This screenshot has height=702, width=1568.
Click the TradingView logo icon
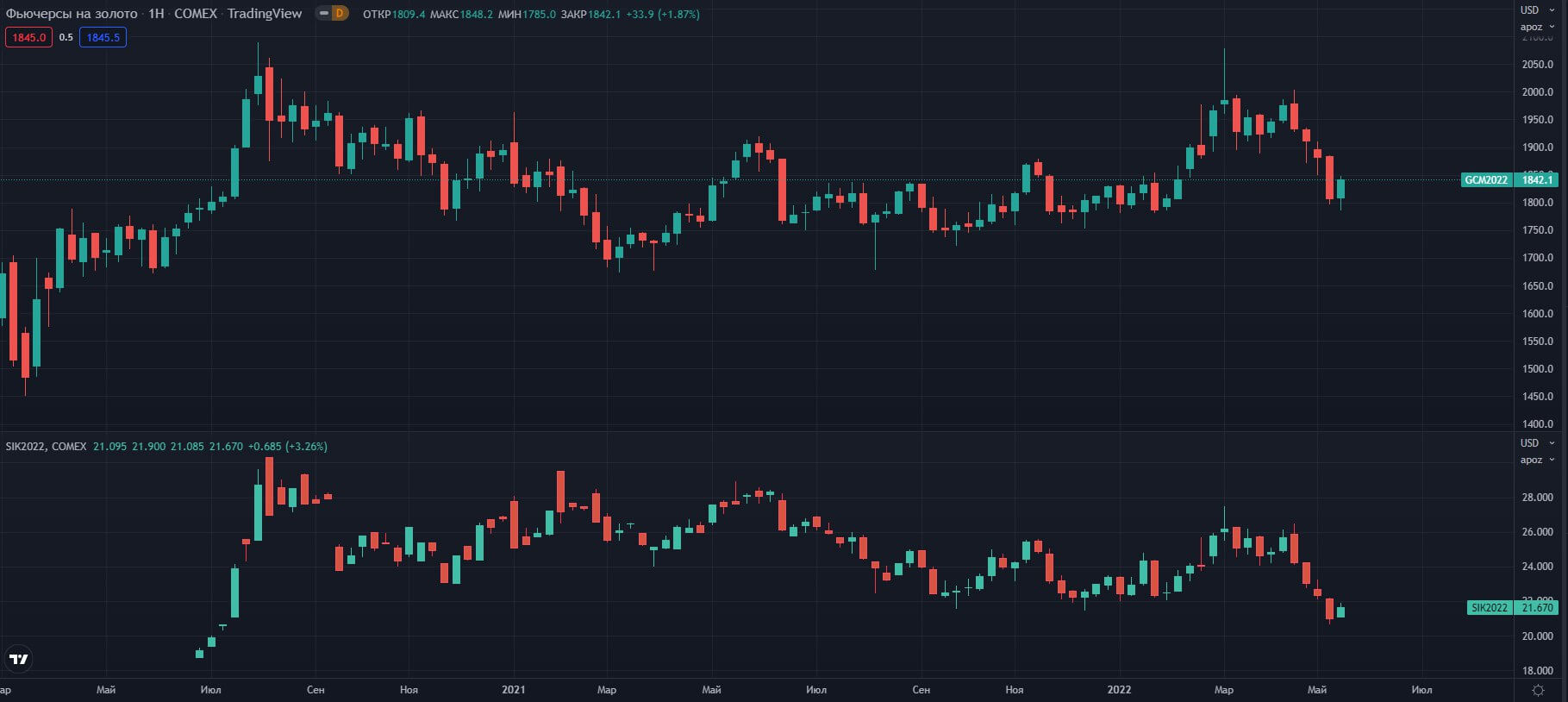coord(18,660)
